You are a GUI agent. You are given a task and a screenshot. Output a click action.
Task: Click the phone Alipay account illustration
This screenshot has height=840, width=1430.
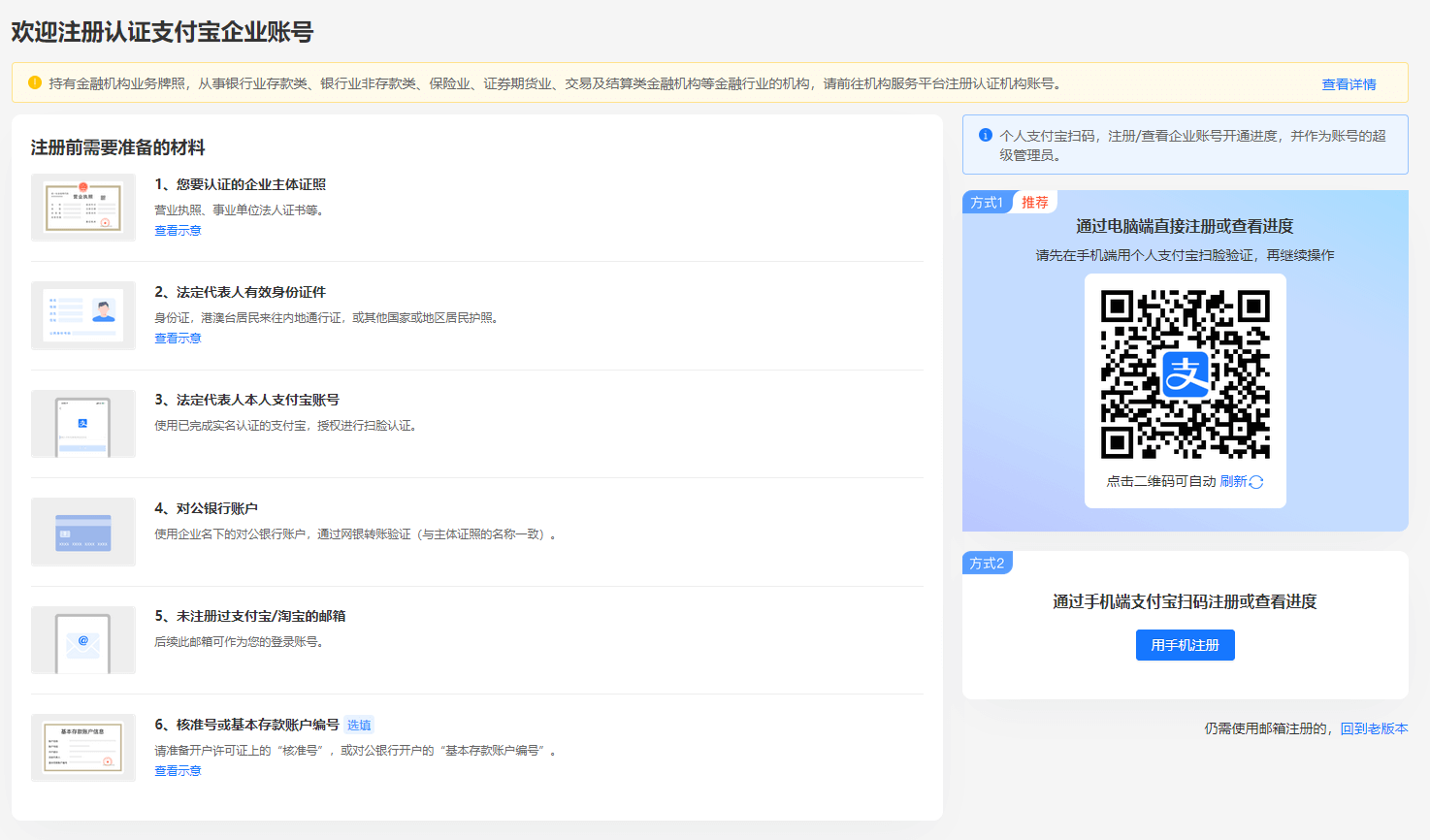[x=83, y=424]
